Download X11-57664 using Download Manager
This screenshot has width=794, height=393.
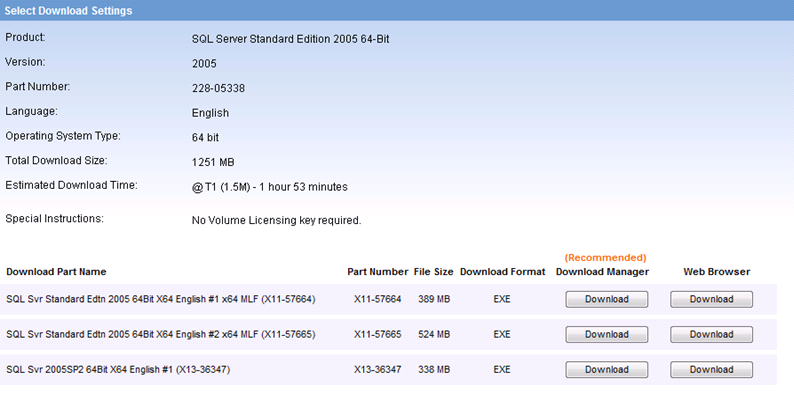click(x=607, y=299)
